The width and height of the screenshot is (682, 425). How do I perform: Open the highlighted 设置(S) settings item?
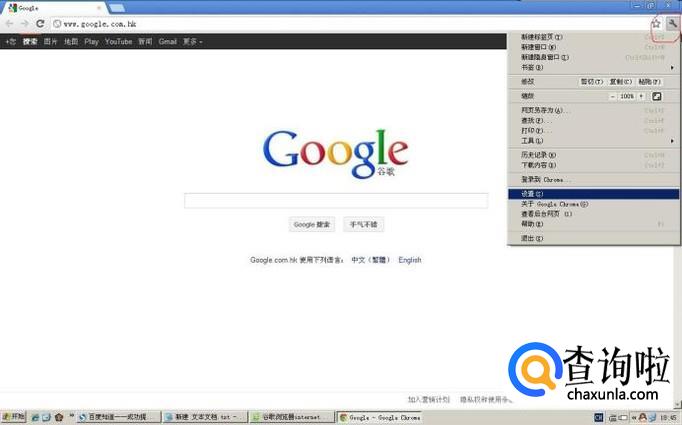coord(592,194)
